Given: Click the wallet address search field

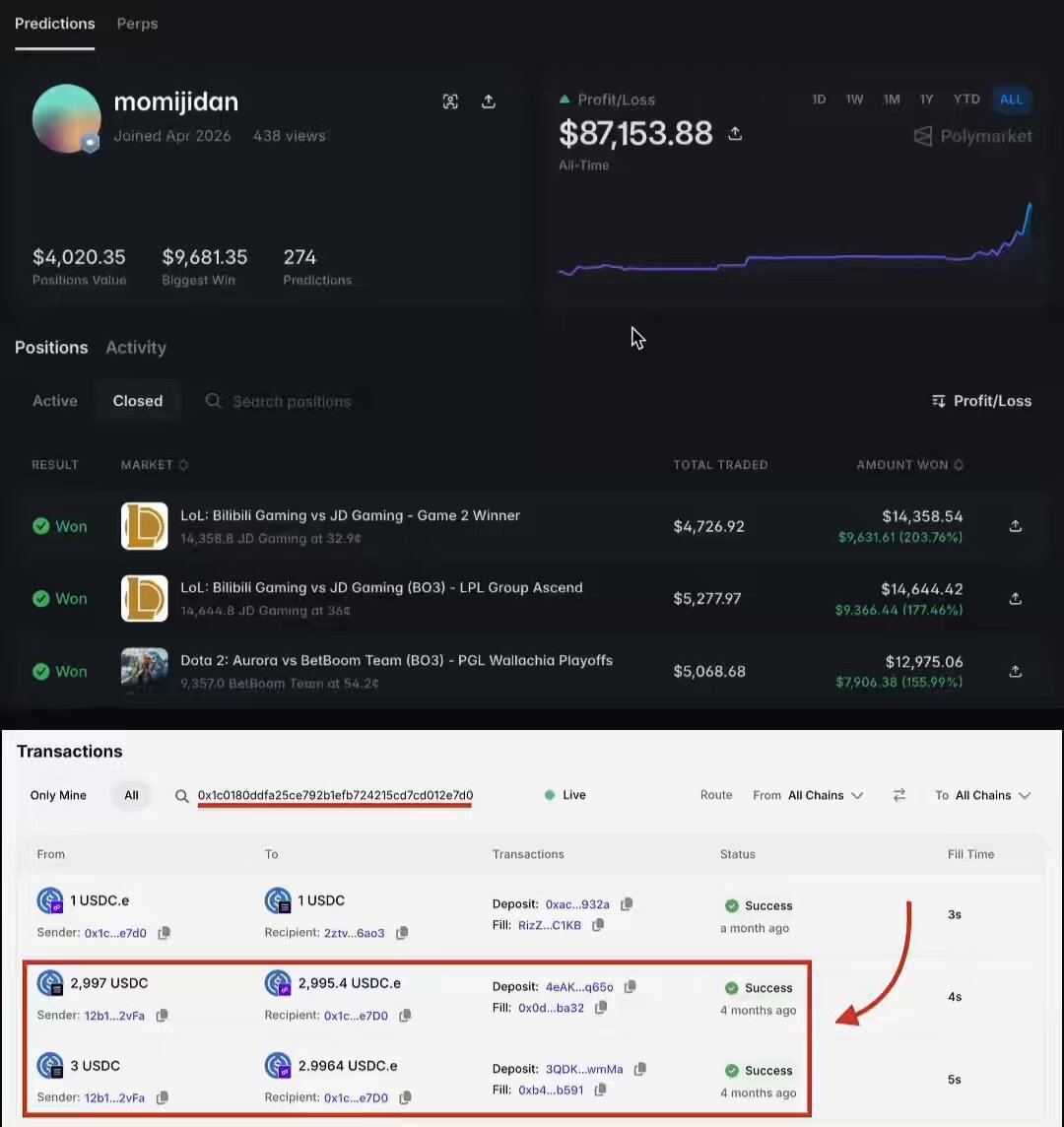Looking at the screenshot, I should click(x=335, y=795).
